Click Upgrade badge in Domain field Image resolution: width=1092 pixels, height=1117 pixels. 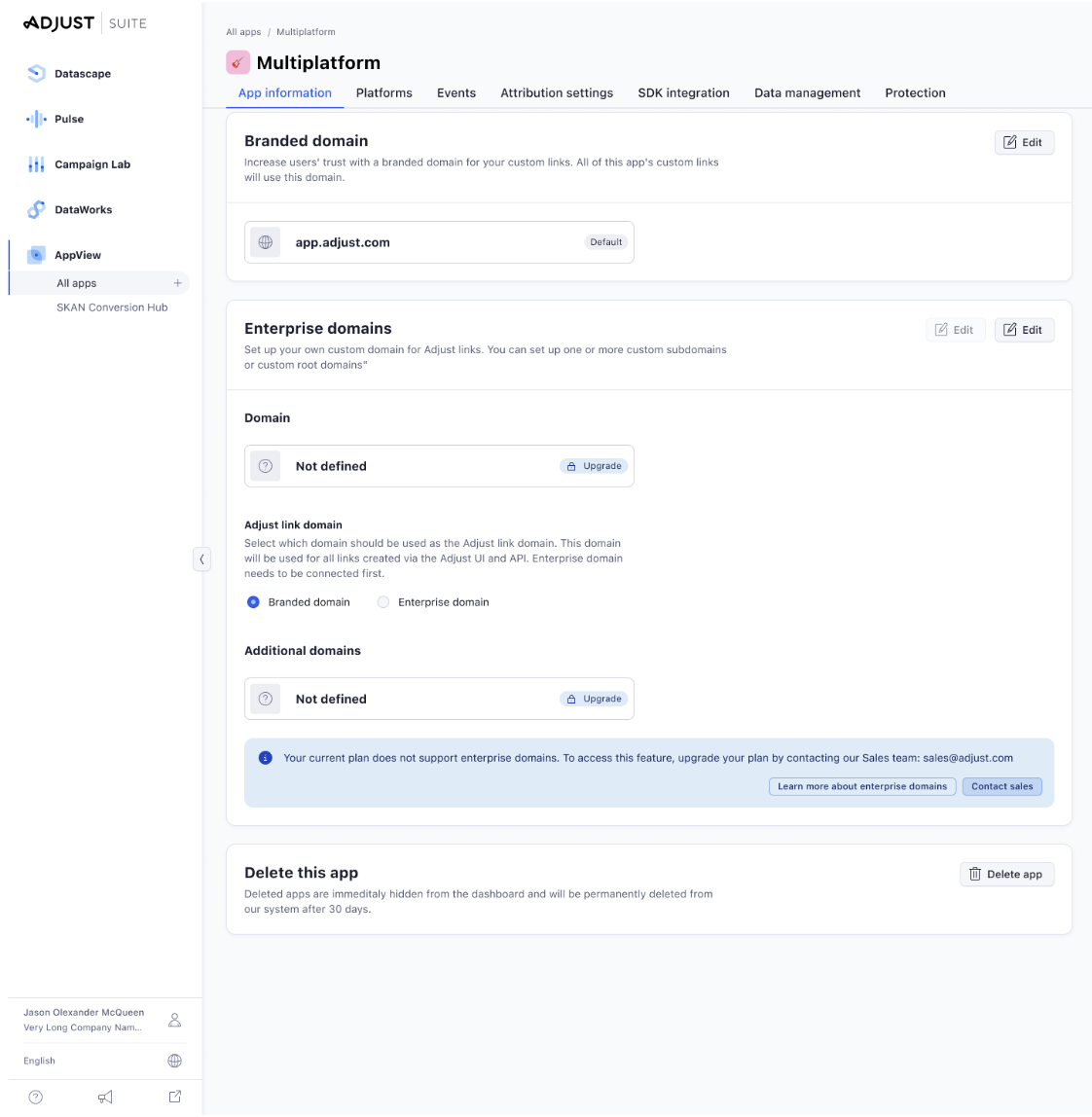(594, 466)
